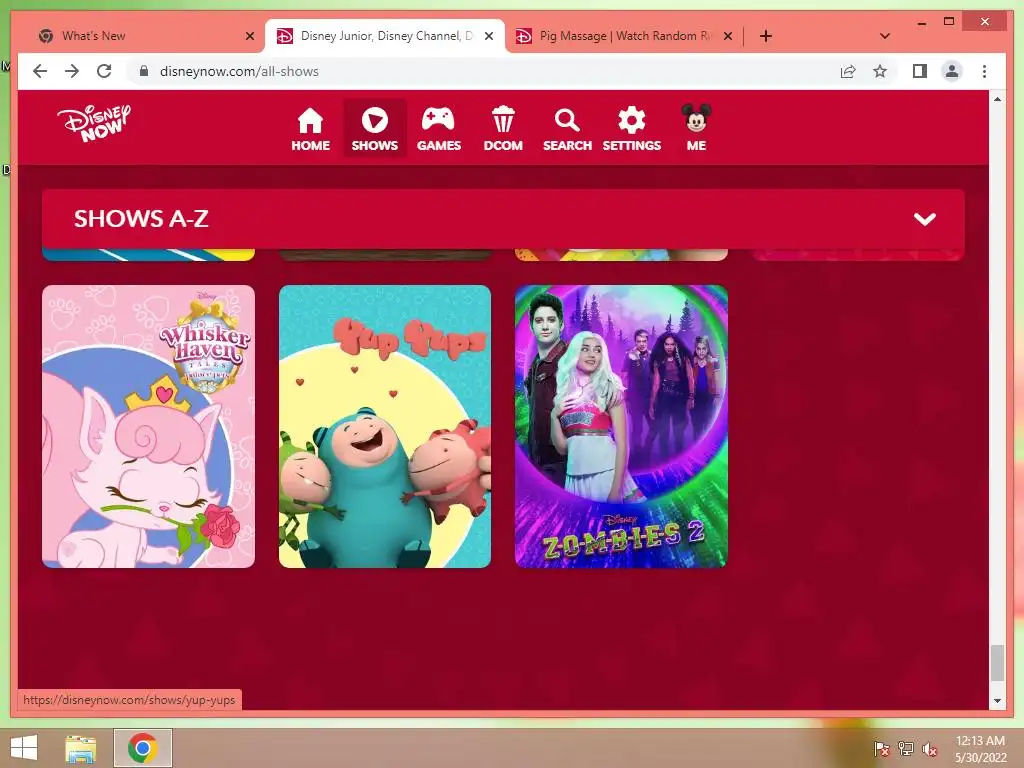Open the network tray icon
Screen dimensions: 1024x768
pyautogui.click(x=906, y=748)
